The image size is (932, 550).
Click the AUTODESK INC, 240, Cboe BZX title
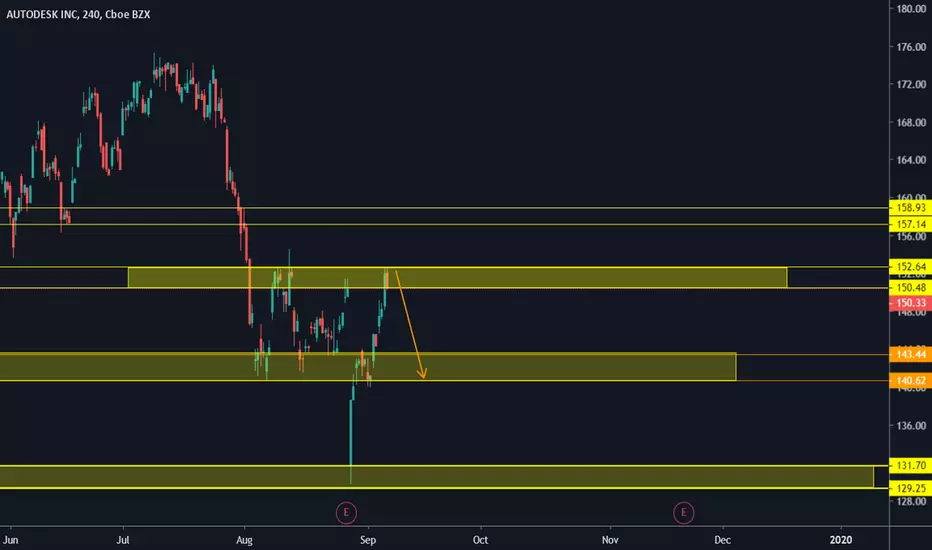(78, 14)
